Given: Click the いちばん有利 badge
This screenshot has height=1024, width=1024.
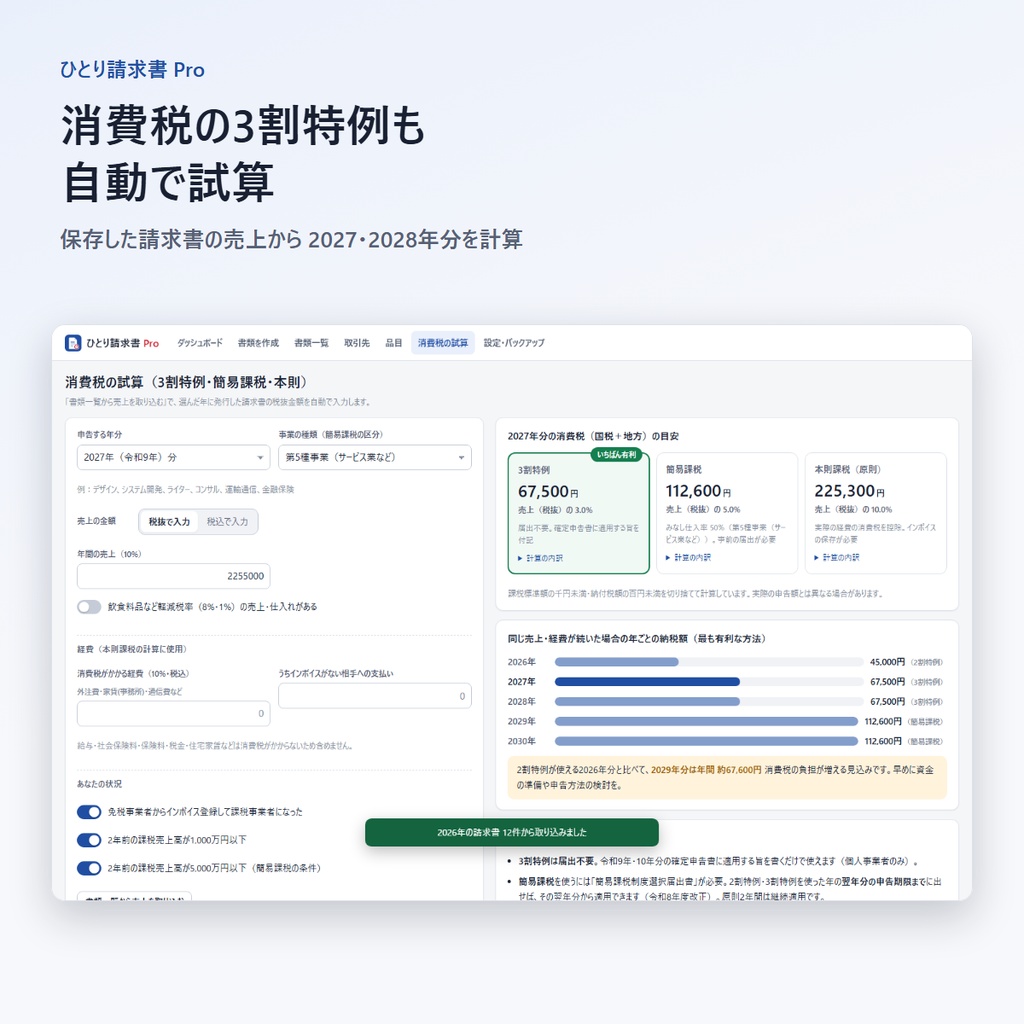Looking at the screenshot, I should [x=616, y=455].
